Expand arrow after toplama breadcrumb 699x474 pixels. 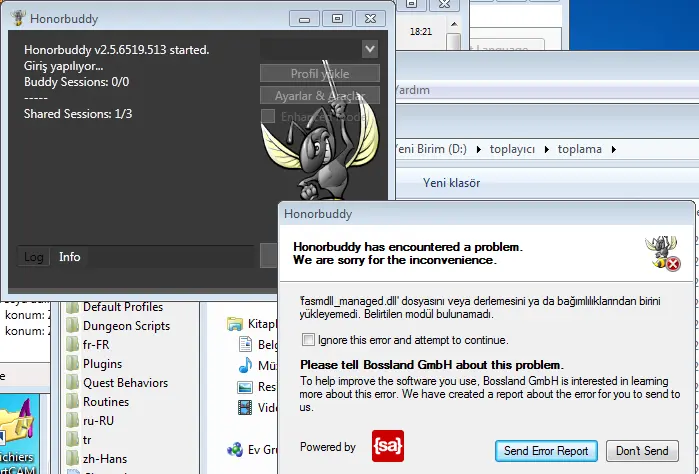pyautogui.click(x=614, y=149)
